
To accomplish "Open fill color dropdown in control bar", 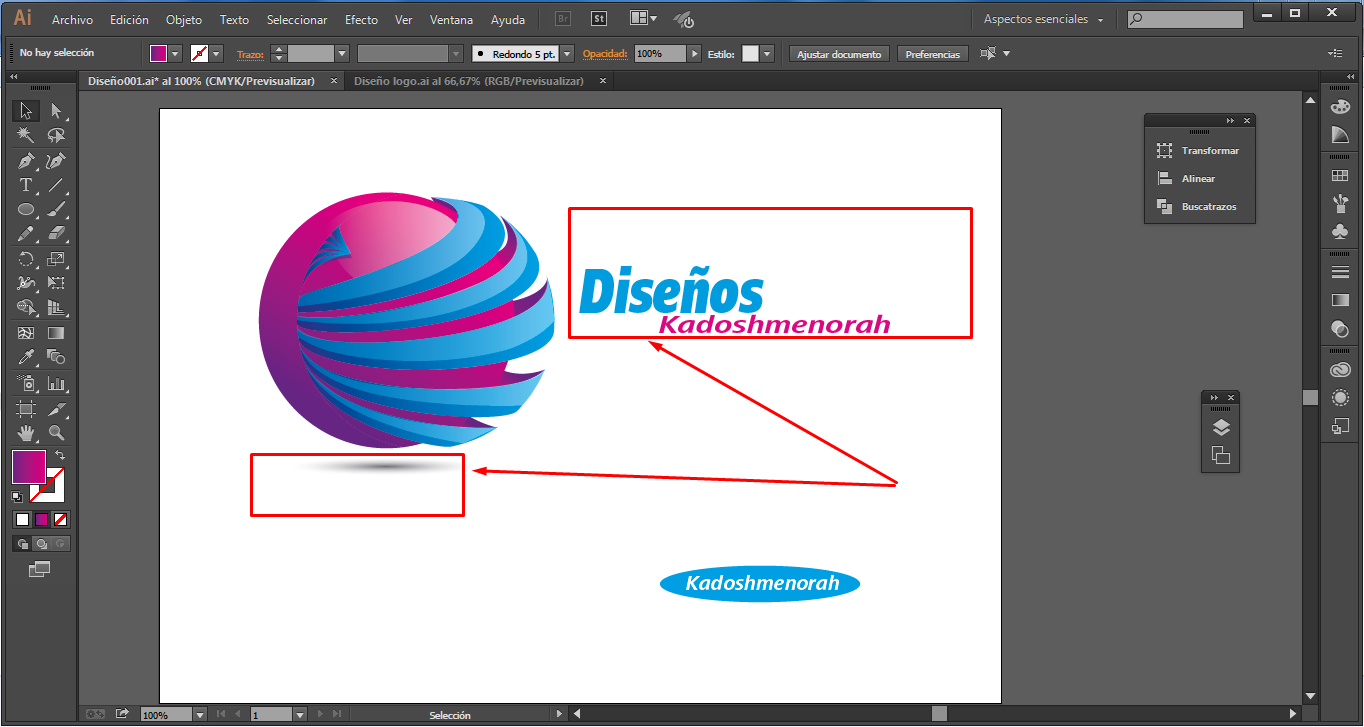I will click(176, 54).
